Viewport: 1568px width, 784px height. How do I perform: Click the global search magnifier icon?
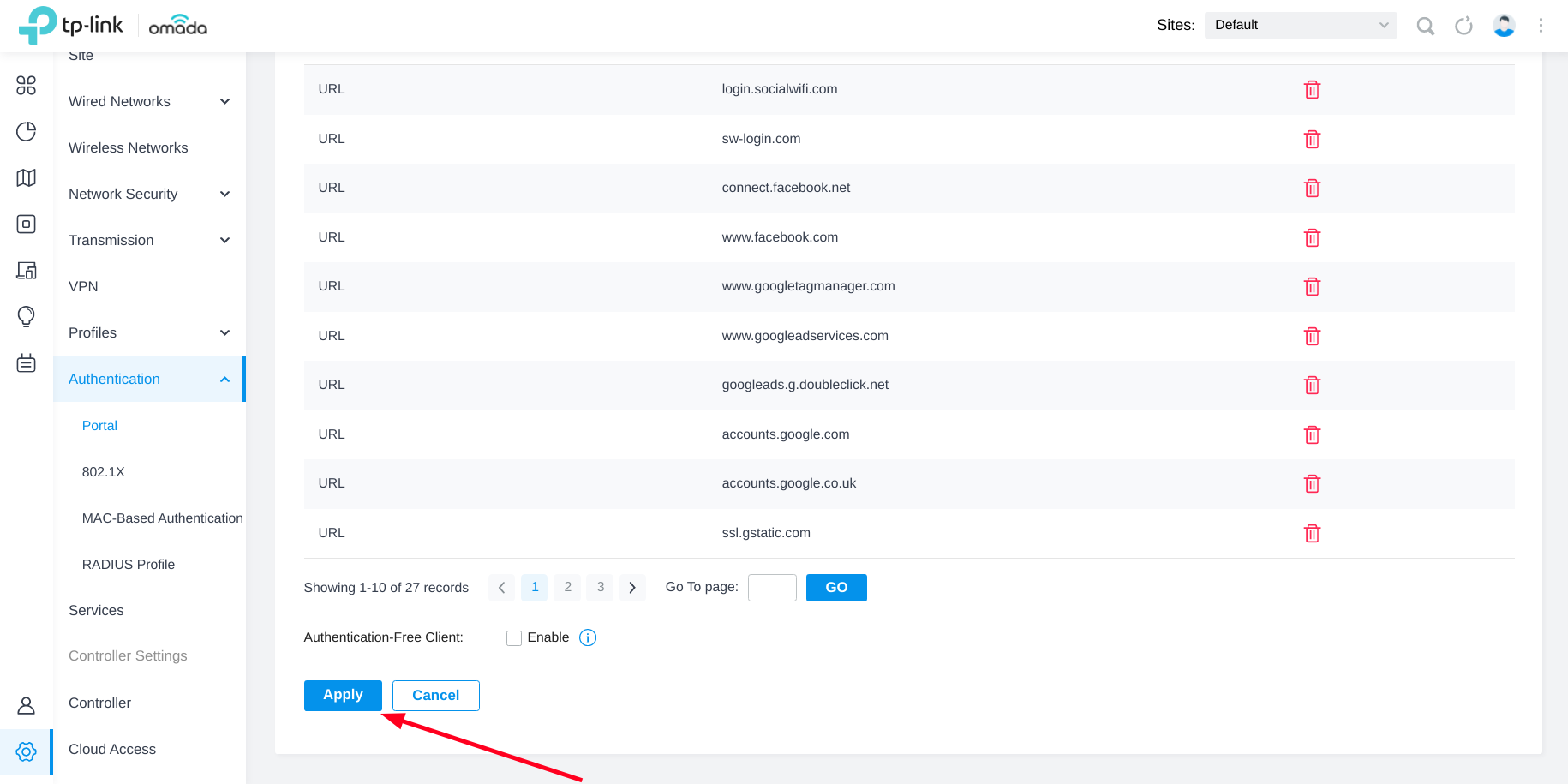(x=1425, y=26)
